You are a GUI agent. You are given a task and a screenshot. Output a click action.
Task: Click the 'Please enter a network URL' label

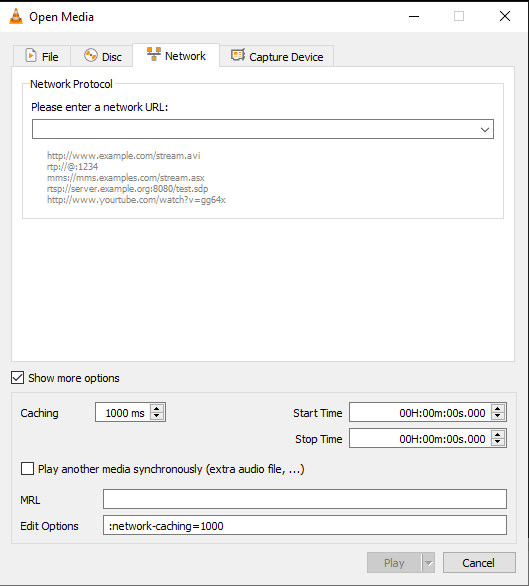[x=99, y=107]
